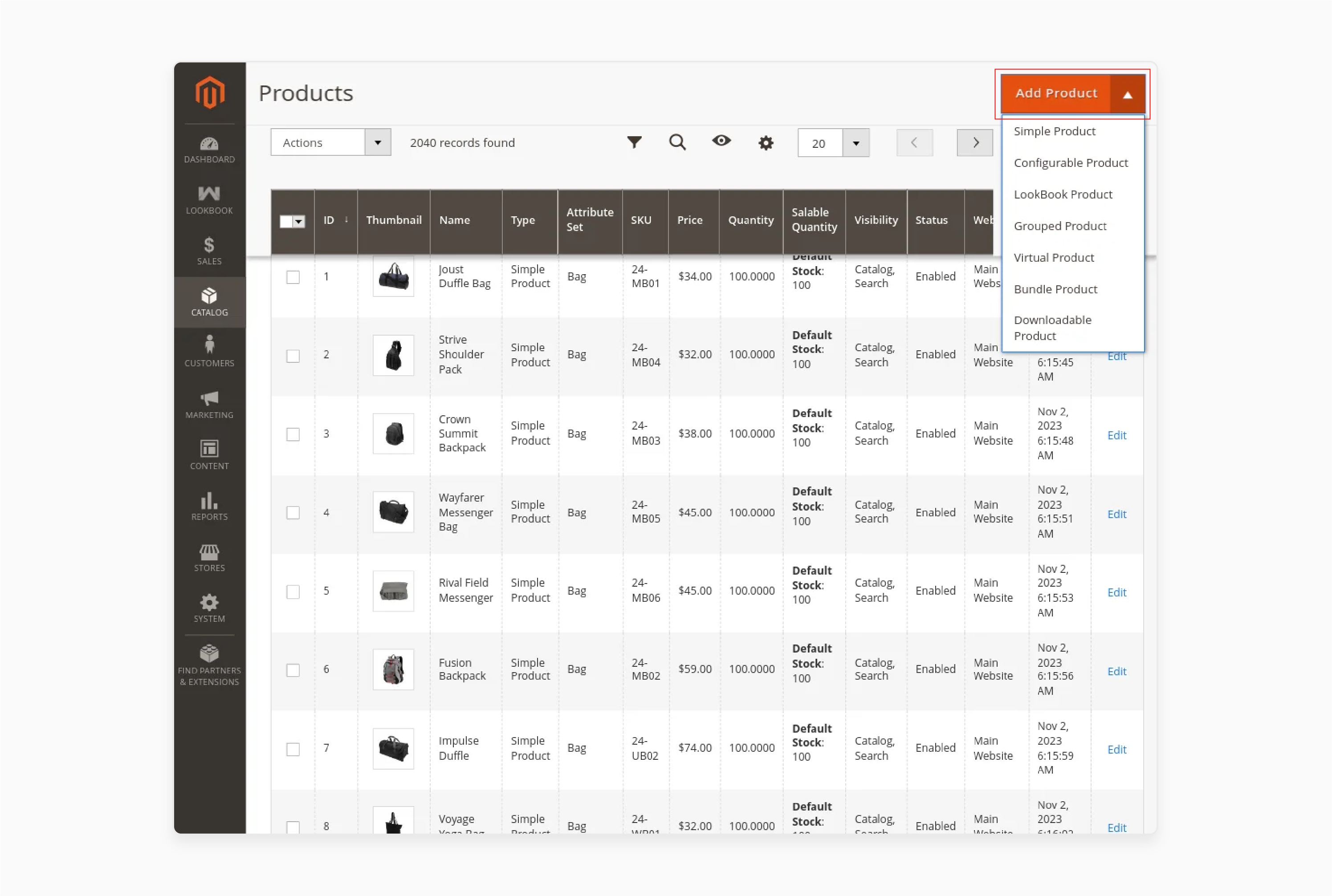The height and width of the screenshot is (896, 1332).
Task: Edit the Impulse Duffle product
Action: click(x=1116, y=750)
